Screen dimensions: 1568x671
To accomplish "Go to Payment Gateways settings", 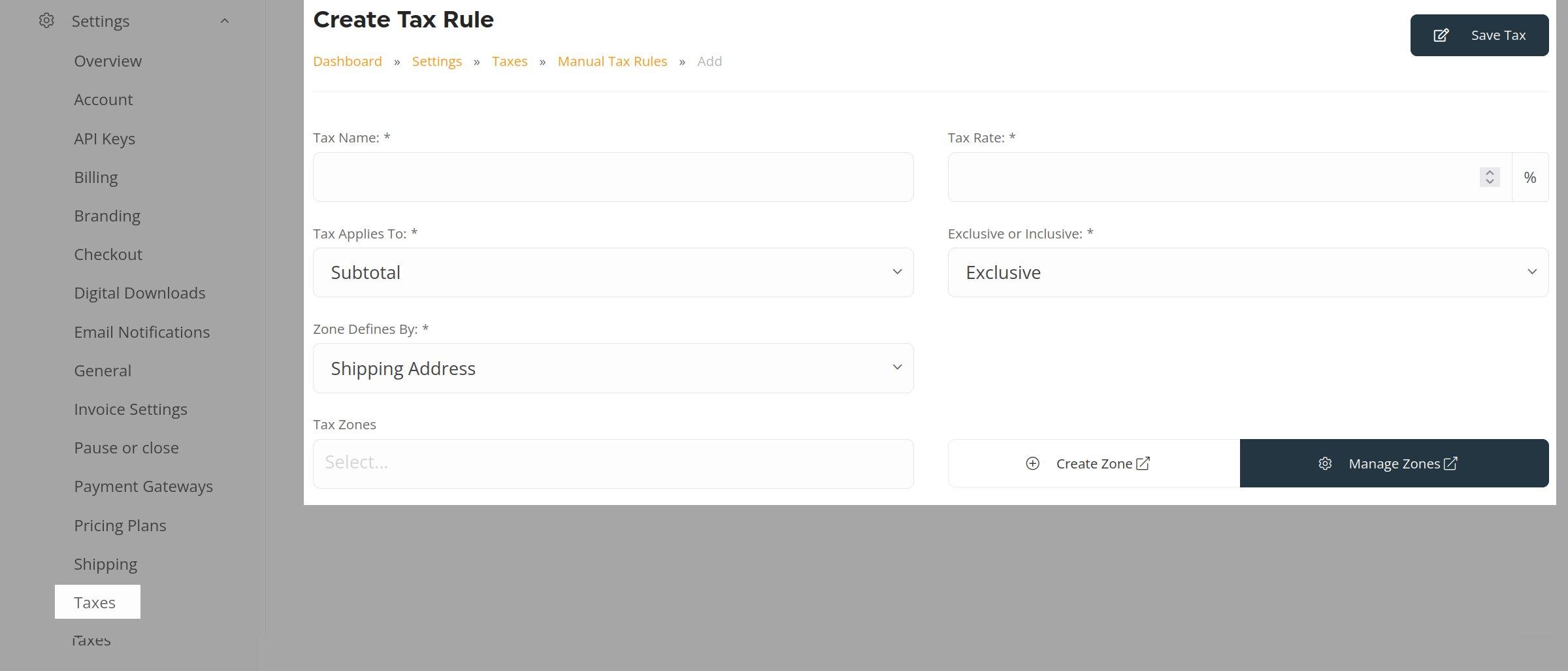I will [143, 487].
